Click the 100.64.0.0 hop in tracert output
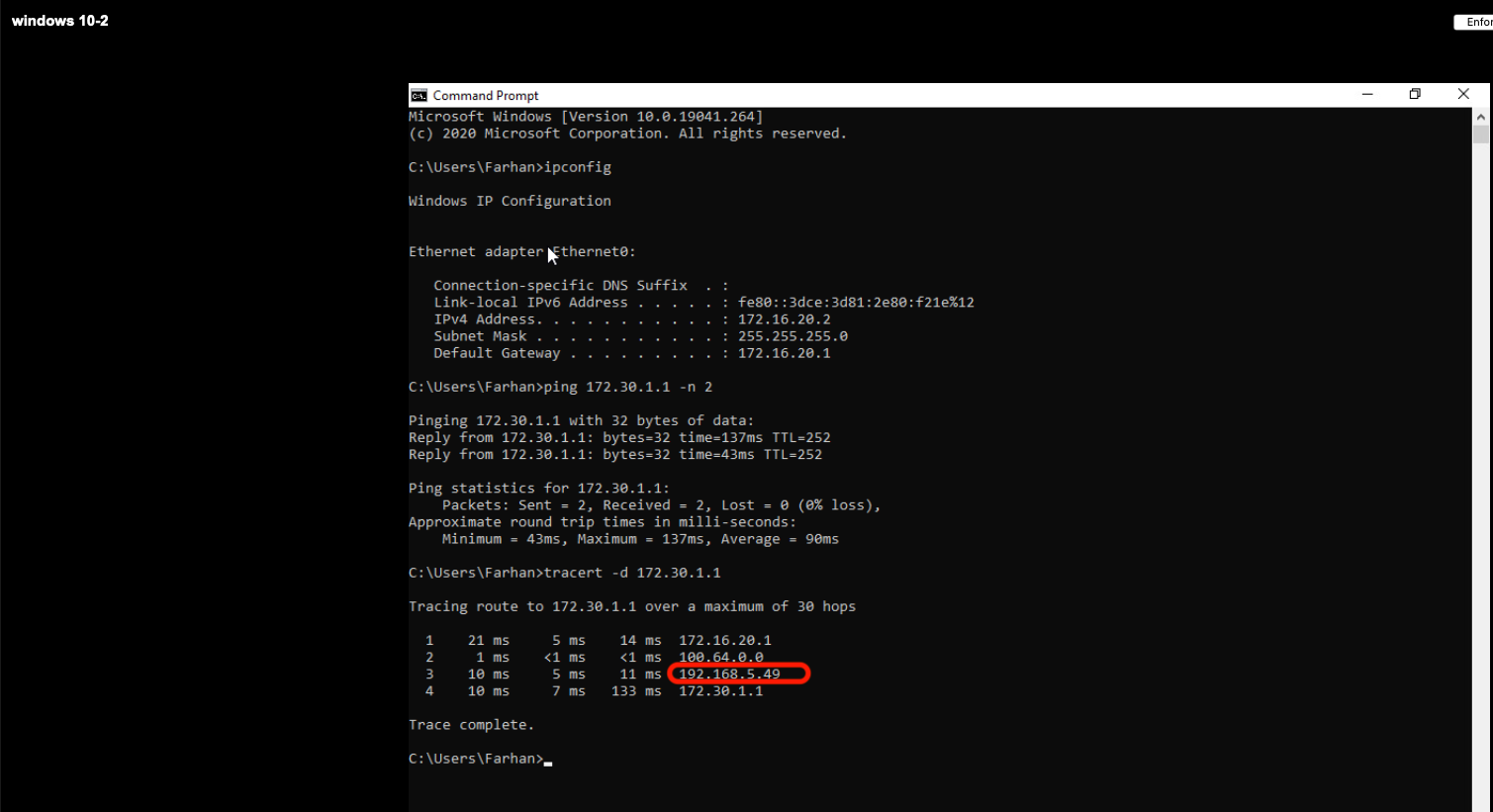The image size is (1493, 812). pyautogui.click(x=720, y=658)
